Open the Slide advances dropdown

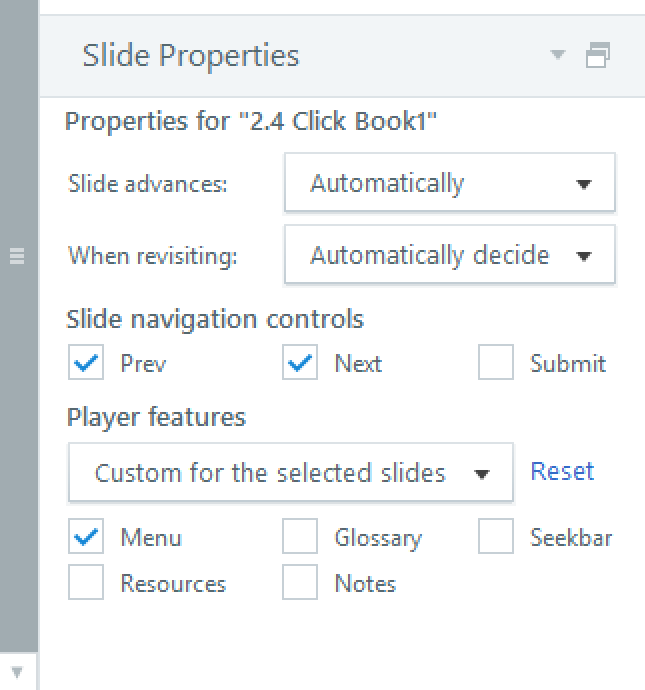coord(449,184)
